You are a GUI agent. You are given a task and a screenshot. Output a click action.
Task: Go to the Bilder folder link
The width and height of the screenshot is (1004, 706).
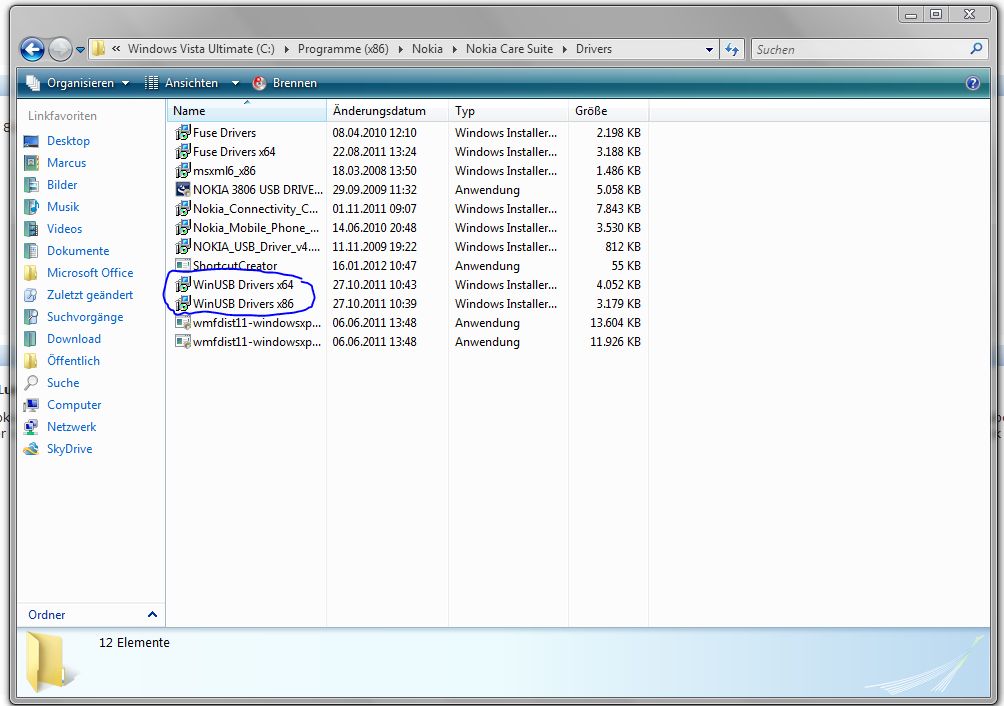coord(61,184)
